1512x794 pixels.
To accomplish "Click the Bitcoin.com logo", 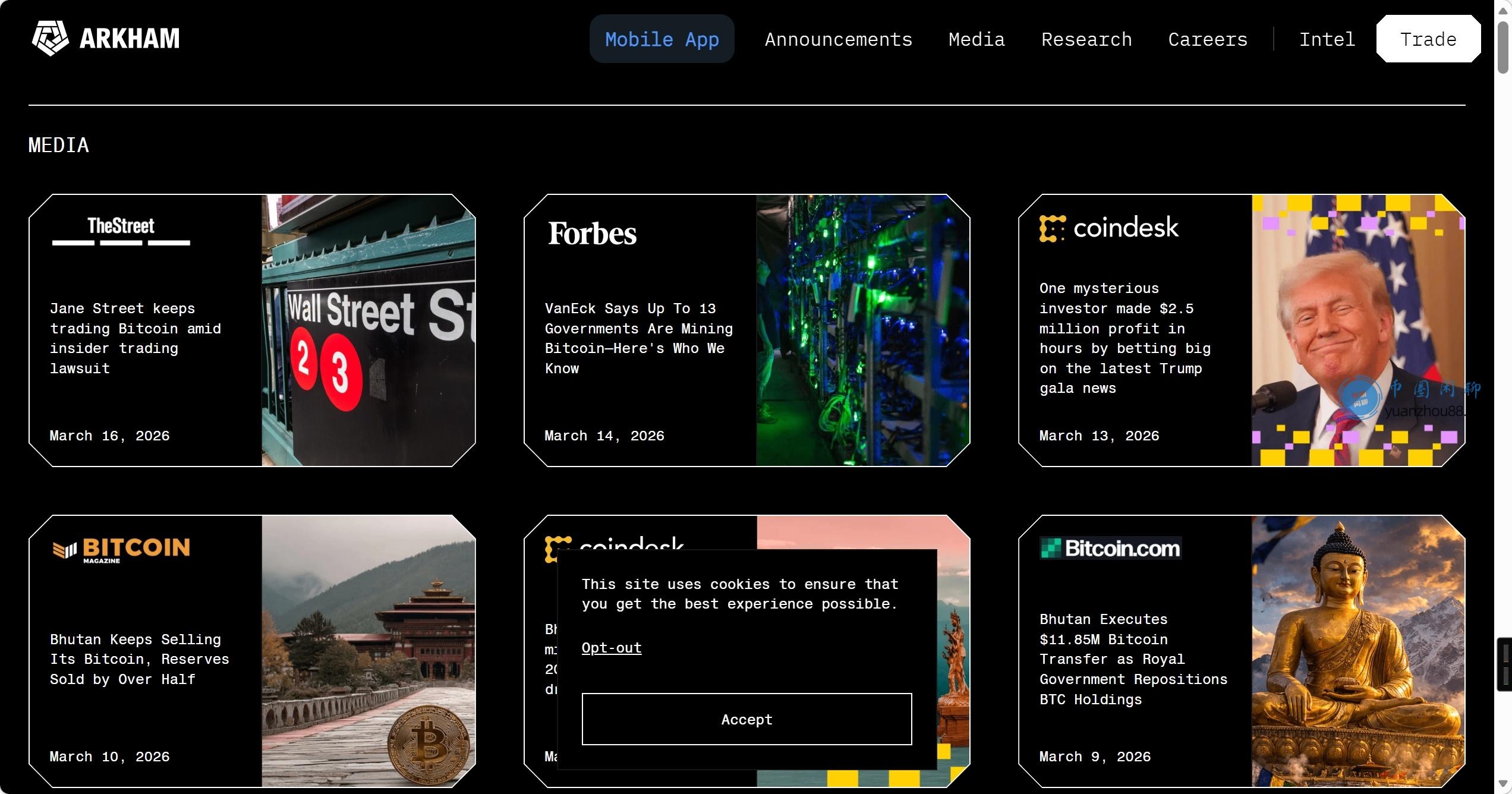I will pos(1110,548).
